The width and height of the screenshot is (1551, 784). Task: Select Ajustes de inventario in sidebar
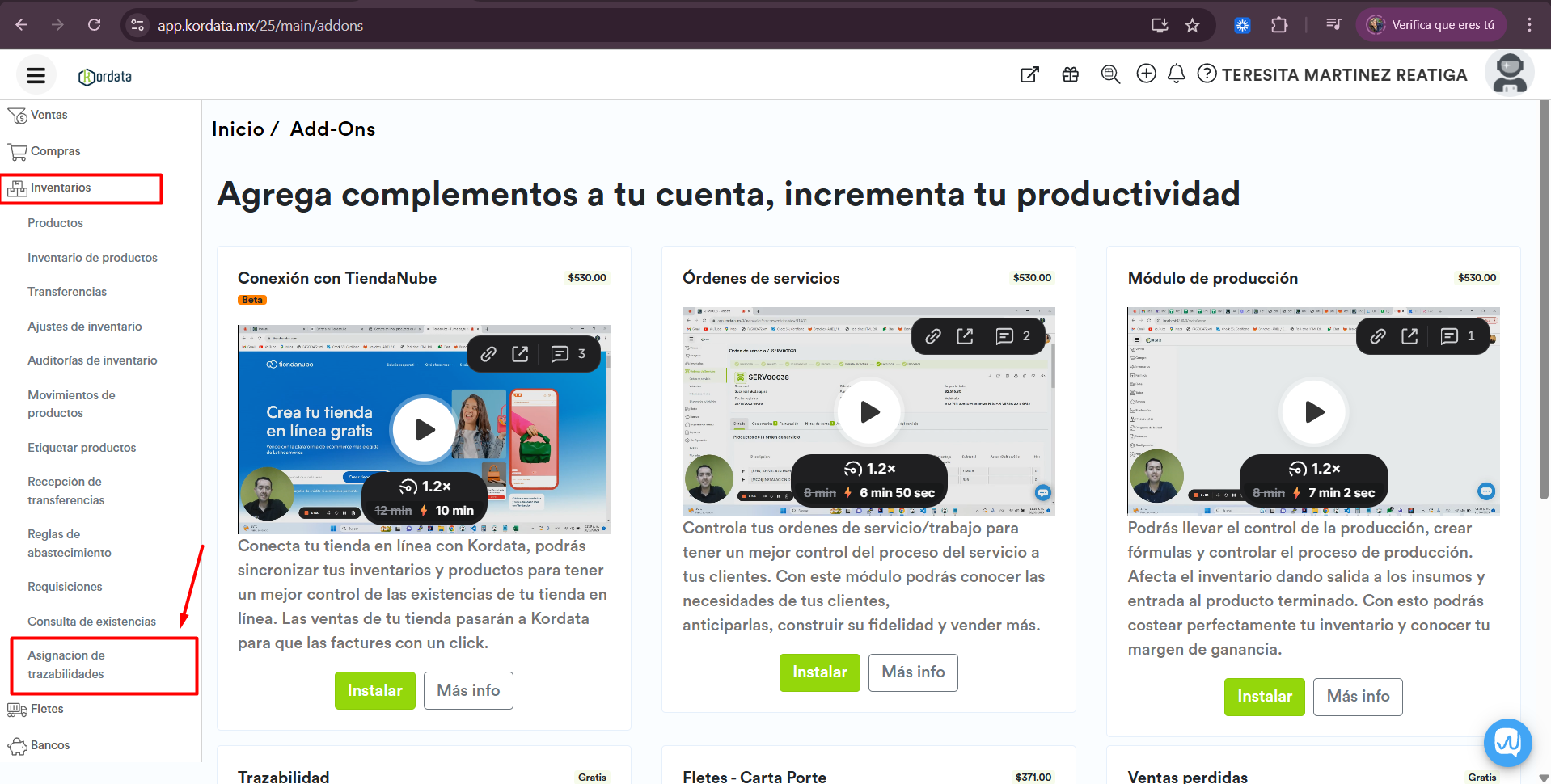(85, 327)
